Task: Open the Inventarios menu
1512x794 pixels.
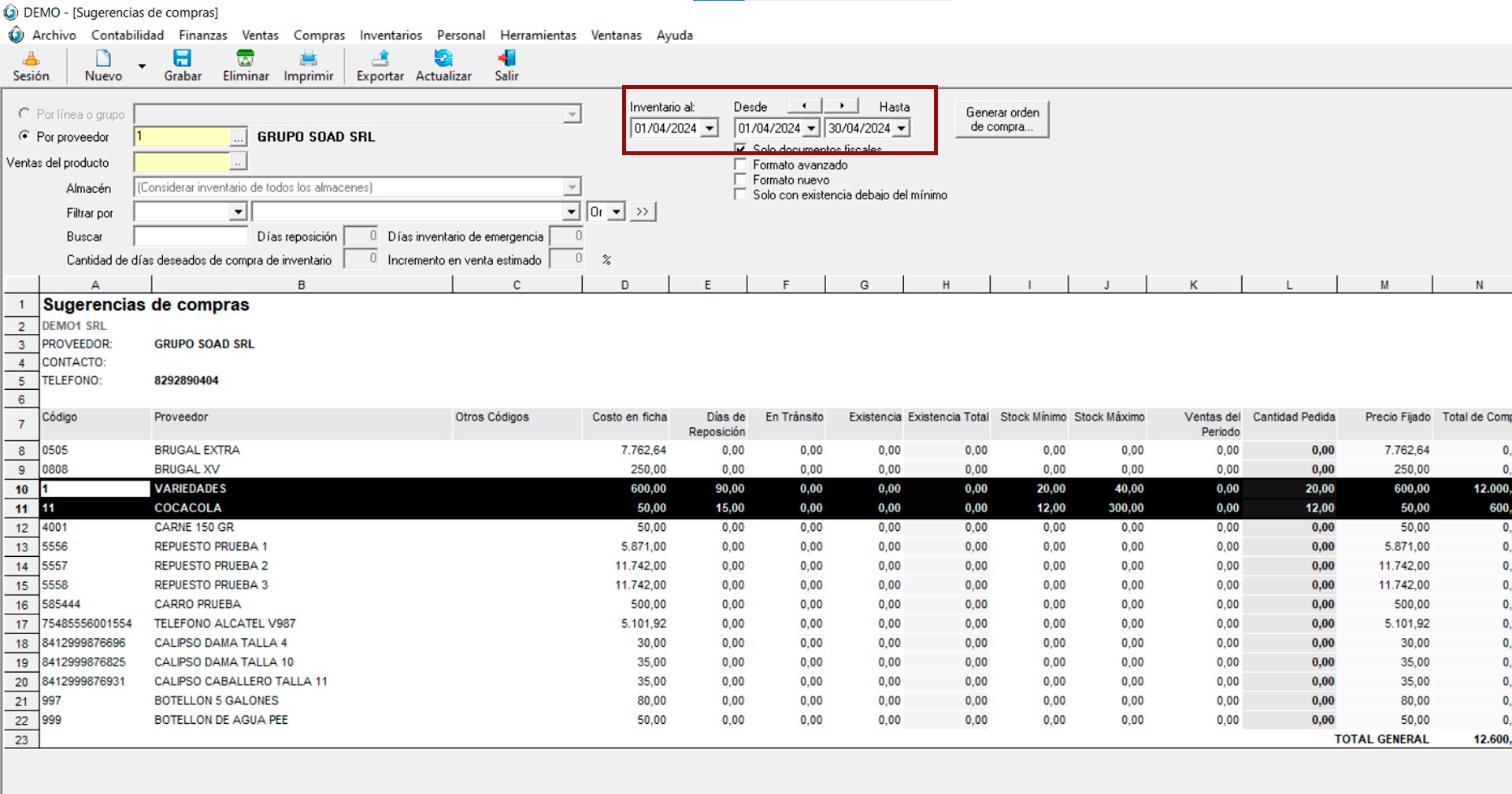Action: pos(391,35)
